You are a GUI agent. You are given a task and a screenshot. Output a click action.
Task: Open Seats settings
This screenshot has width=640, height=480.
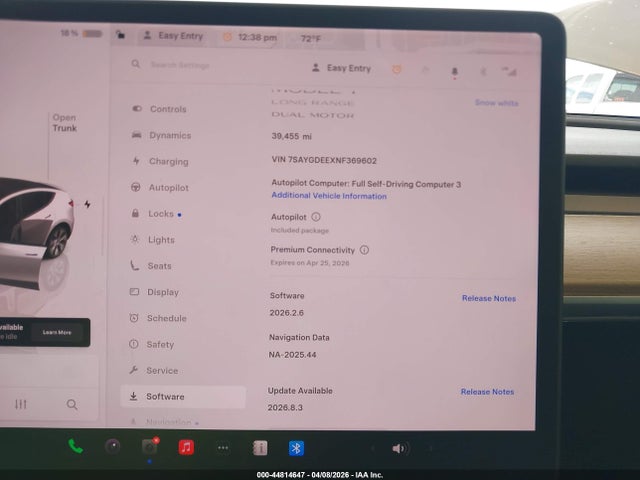point(150,266)
